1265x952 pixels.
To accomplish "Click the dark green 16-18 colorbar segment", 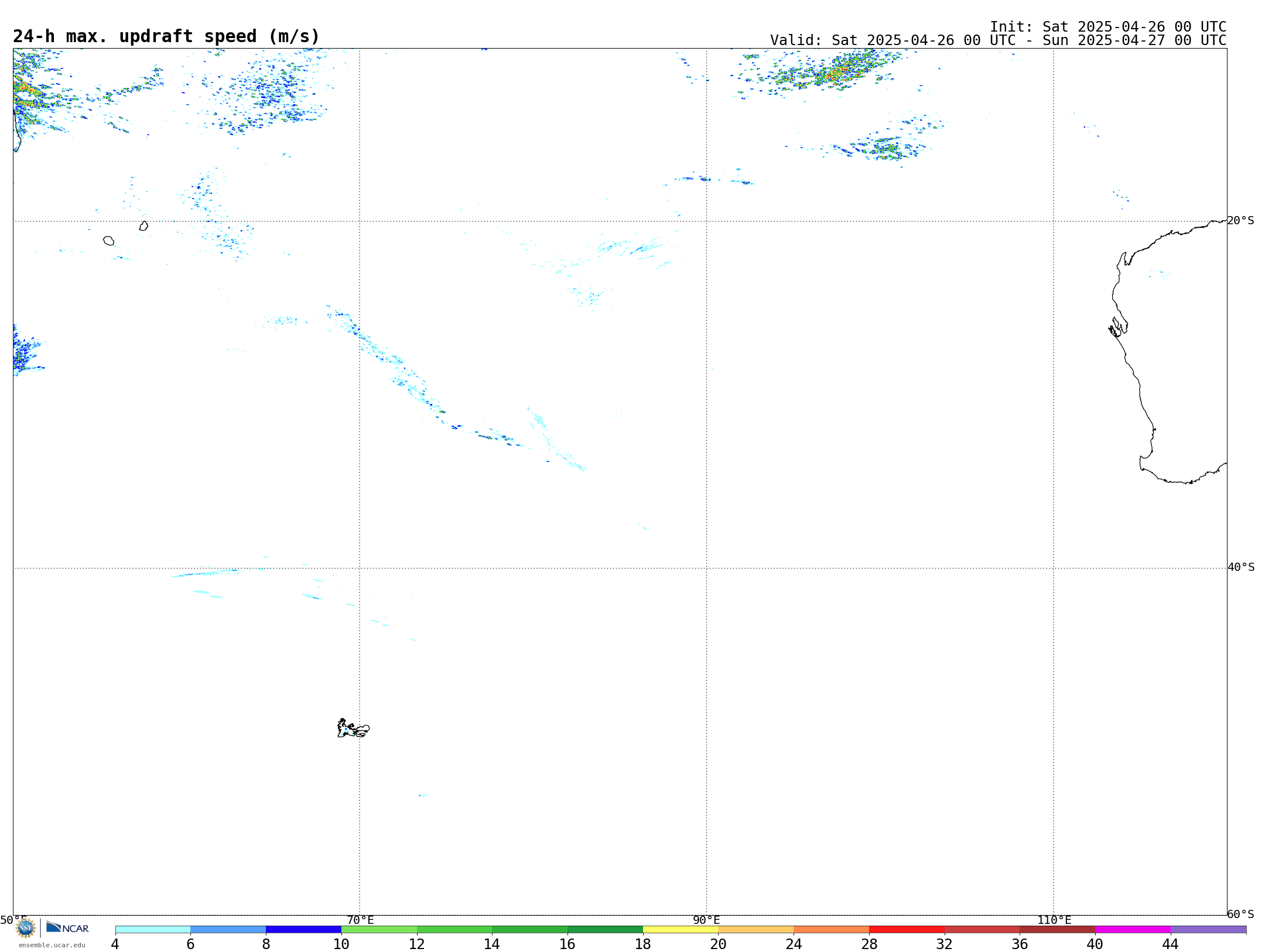I will [x=605, y=929].
